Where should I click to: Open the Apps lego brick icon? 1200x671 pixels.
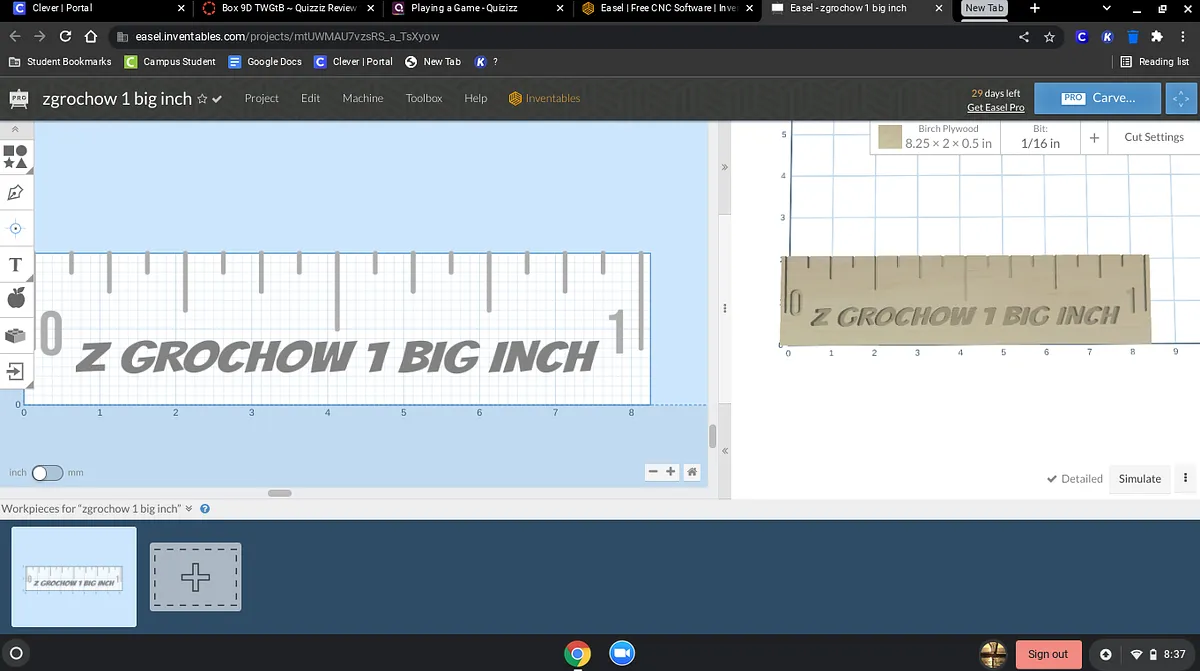click(16, 336)
